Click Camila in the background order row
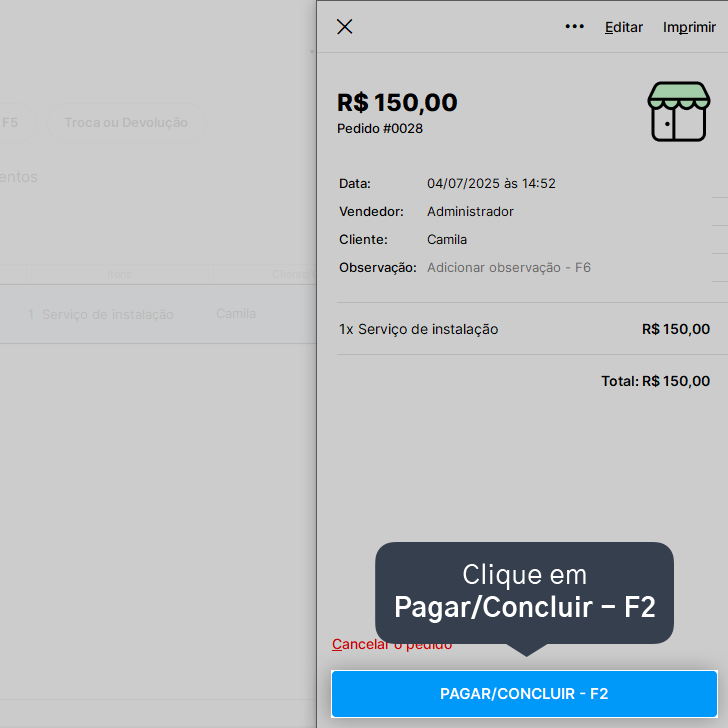 pos(236,314)
